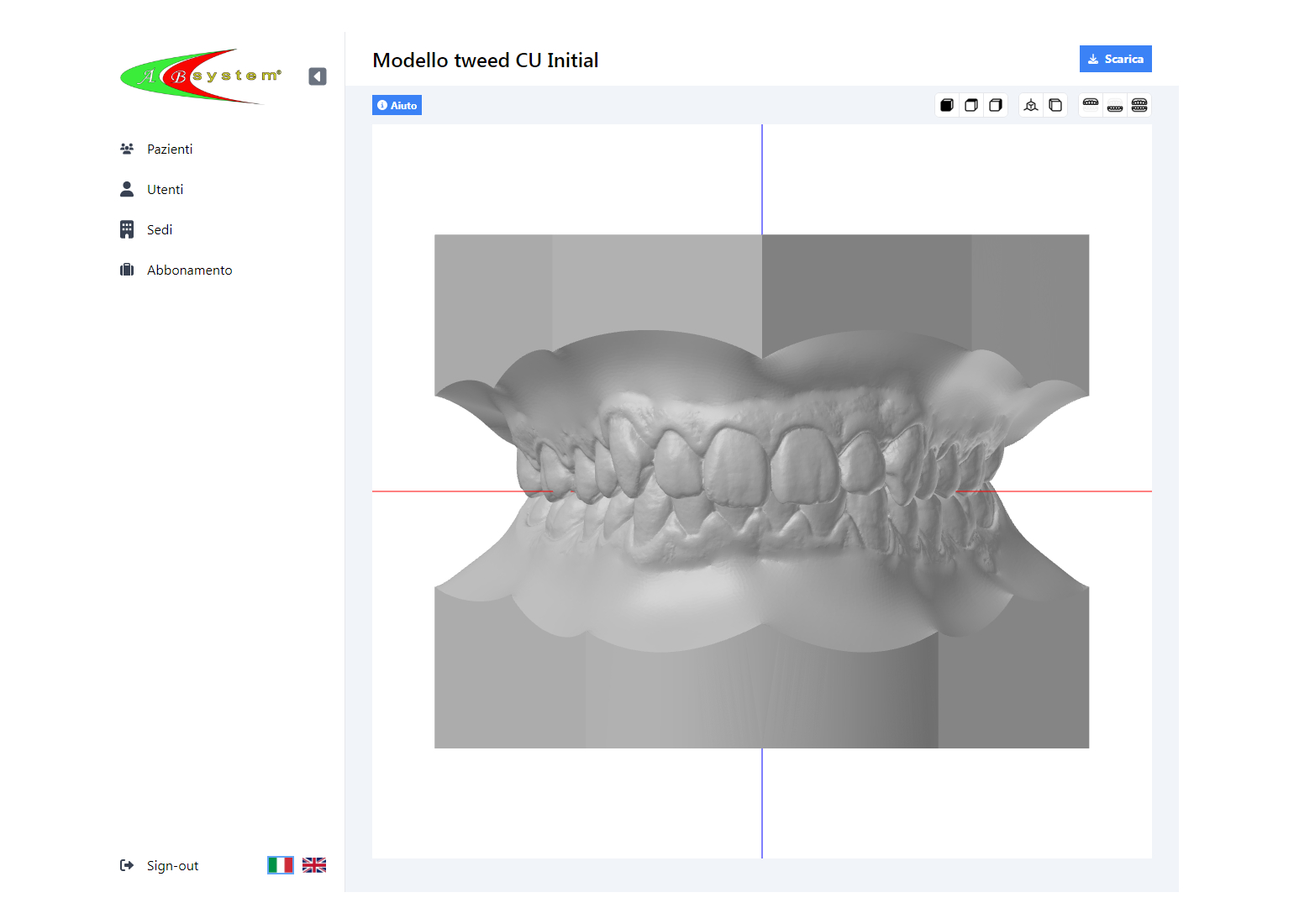Show both dental arches together
The image size is (1294, 924).
[x=1139, y=105]
